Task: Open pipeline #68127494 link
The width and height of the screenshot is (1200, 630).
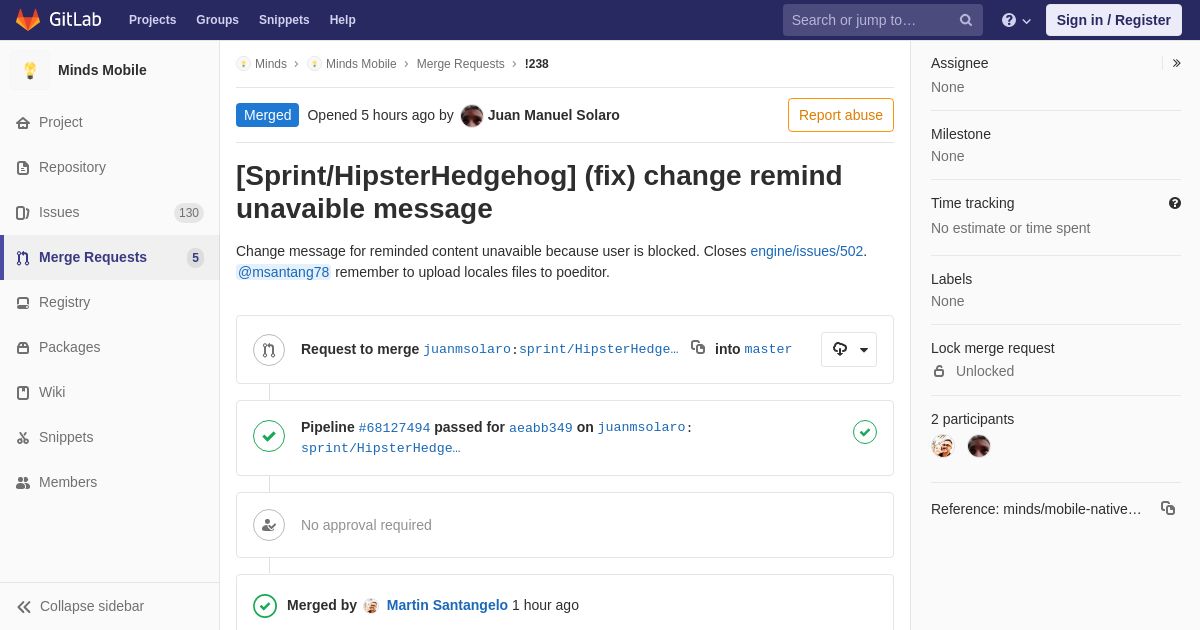Action: [395, 428]
